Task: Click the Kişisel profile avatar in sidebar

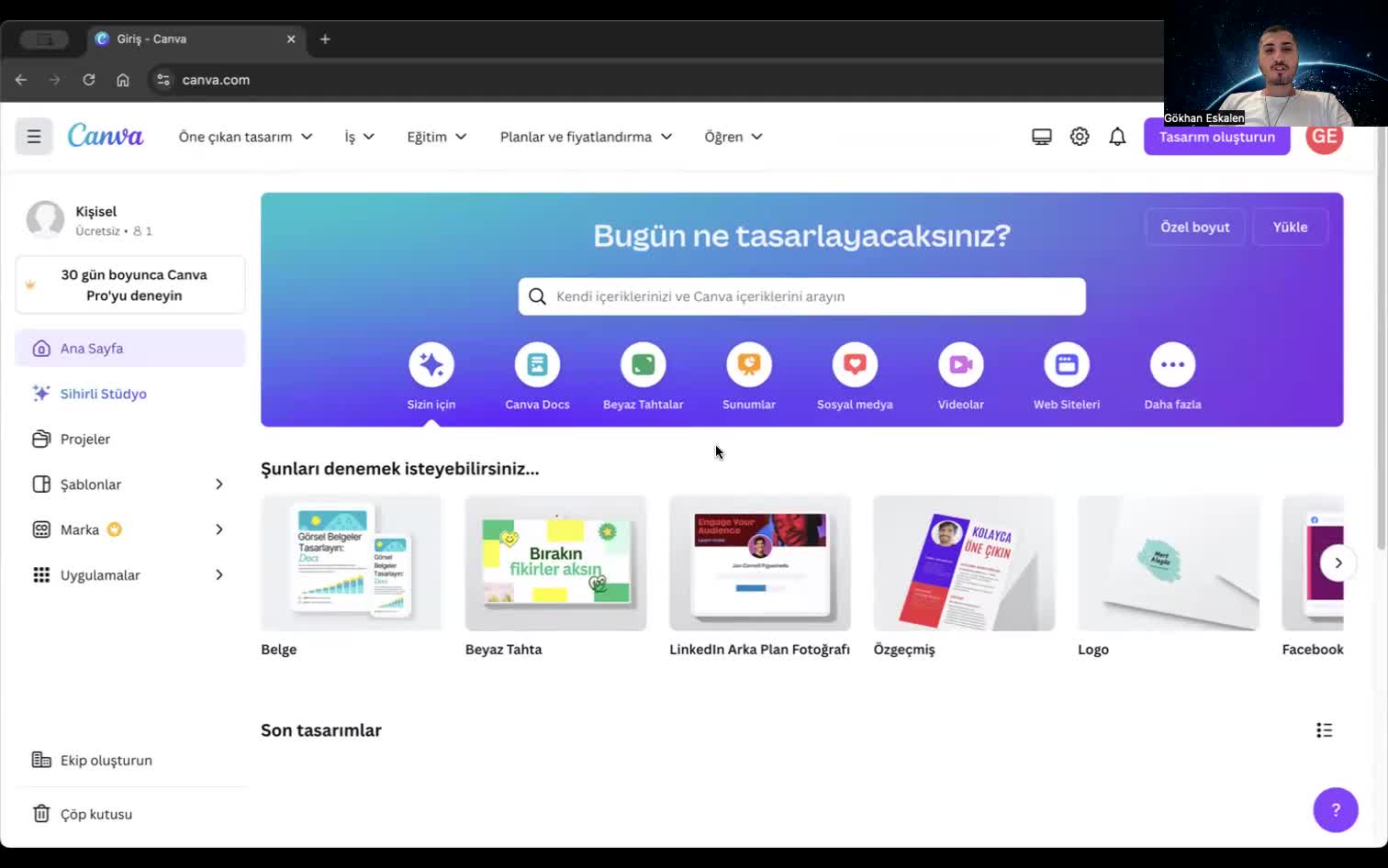Action: click(x=45, y=220)
